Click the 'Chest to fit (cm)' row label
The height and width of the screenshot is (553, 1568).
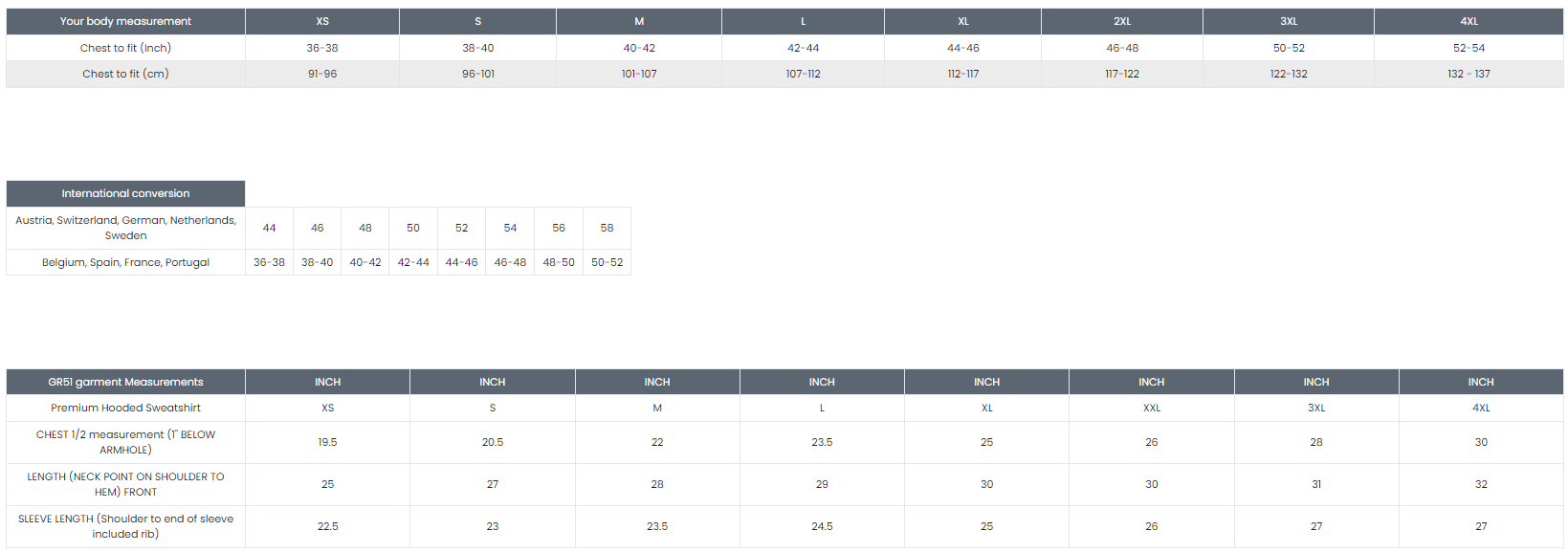pyautogui.click(x=125, y=74)
